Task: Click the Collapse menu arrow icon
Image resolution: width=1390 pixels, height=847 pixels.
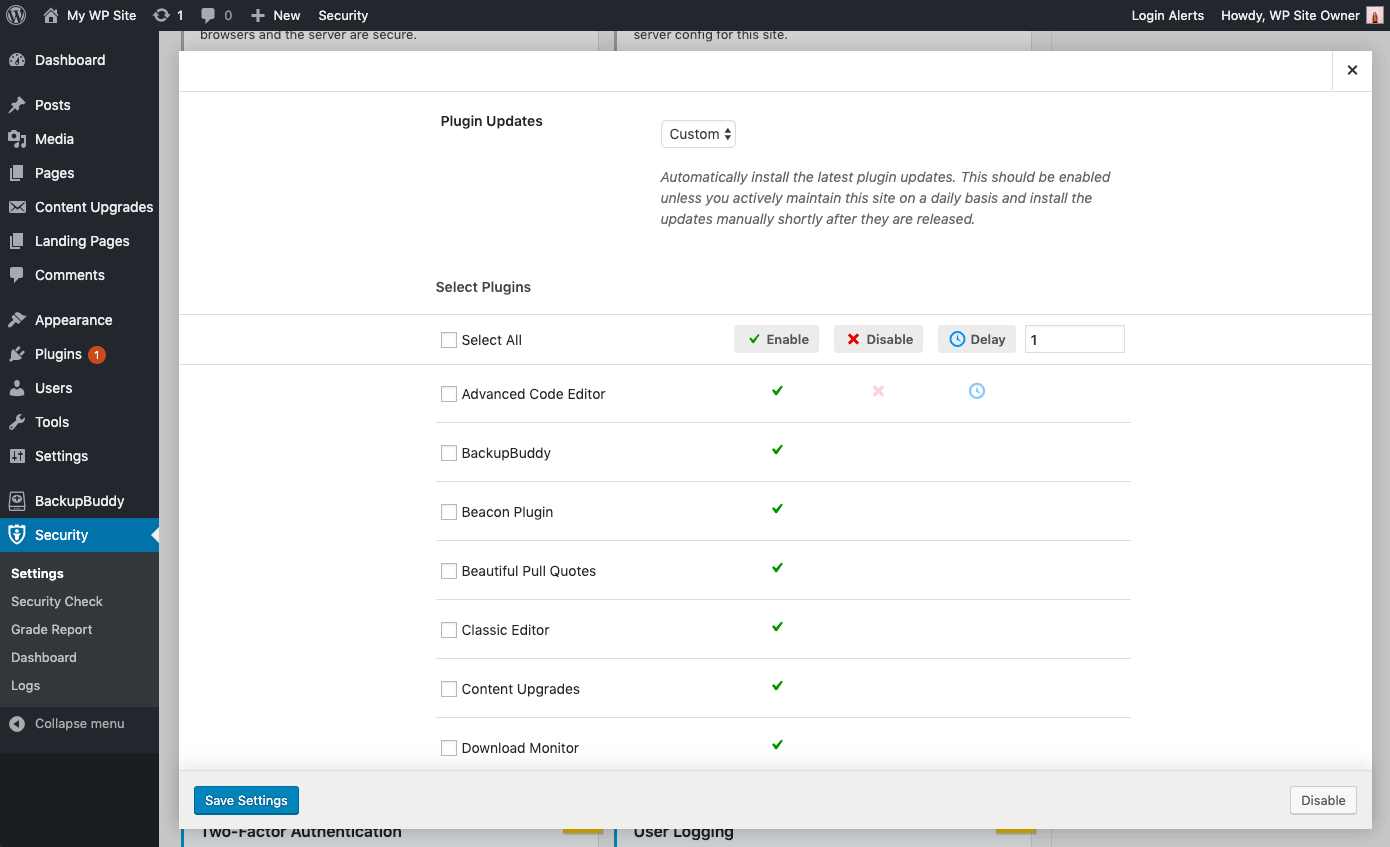Action: click(x=17, y=723)
